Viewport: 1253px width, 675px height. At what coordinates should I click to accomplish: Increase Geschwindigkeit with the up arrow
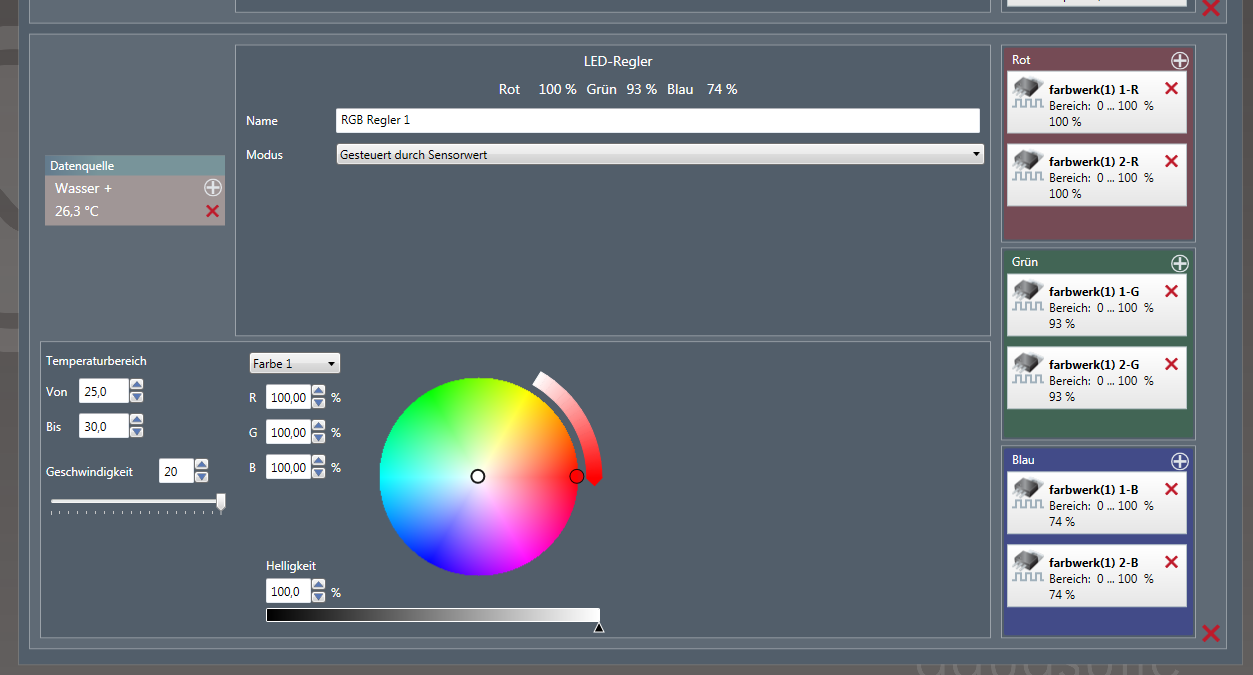tap(202, 465)
